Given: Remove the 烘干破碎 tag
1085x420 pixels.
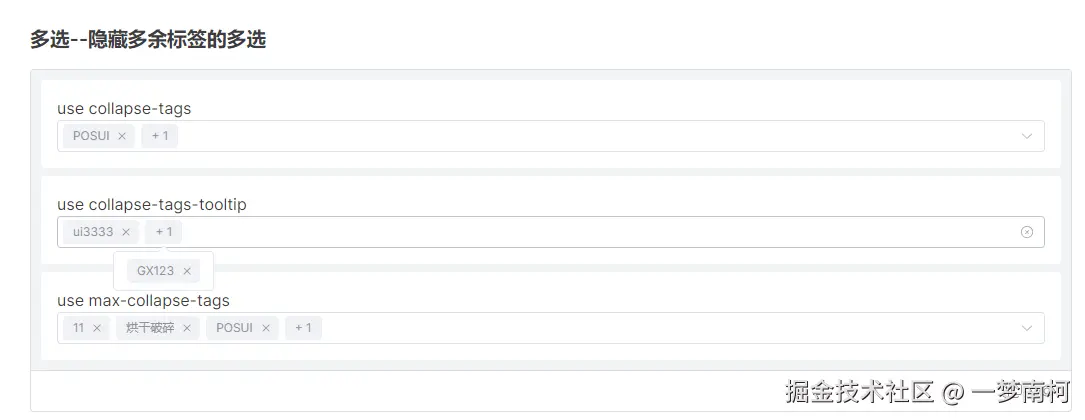Looking at the screenshot, I should pos(187,328).
